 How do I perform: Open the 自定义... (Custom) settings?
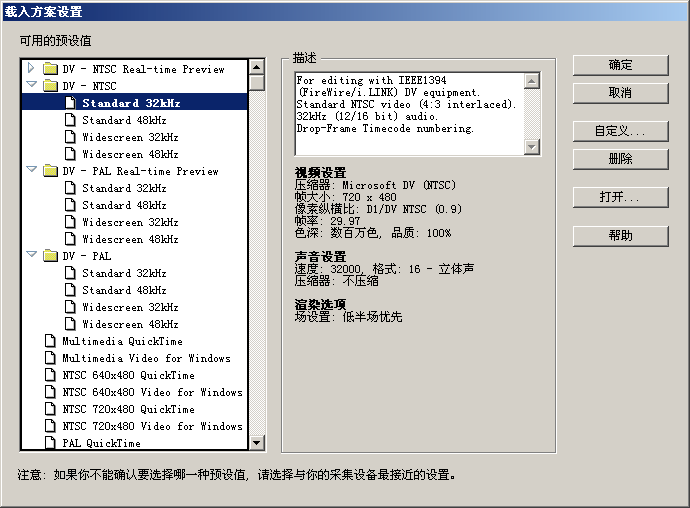620,131
